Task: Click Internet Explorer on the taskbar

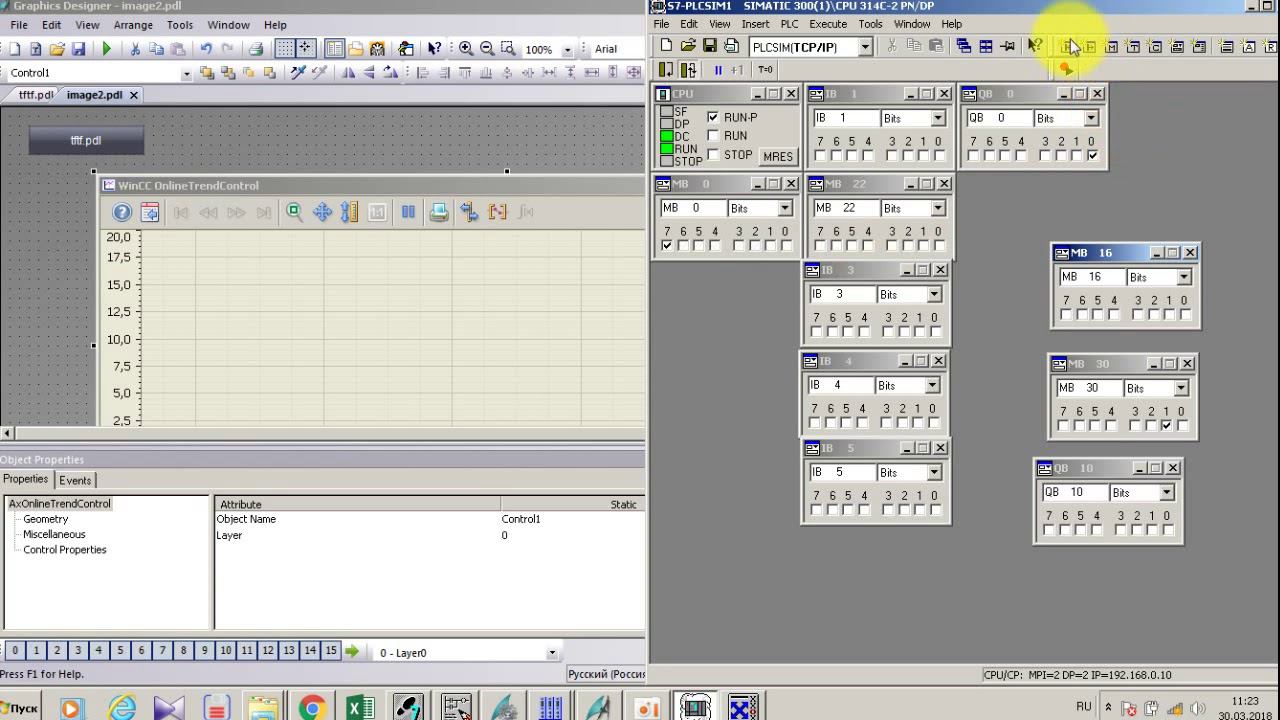Action: [x=123, y=707]
